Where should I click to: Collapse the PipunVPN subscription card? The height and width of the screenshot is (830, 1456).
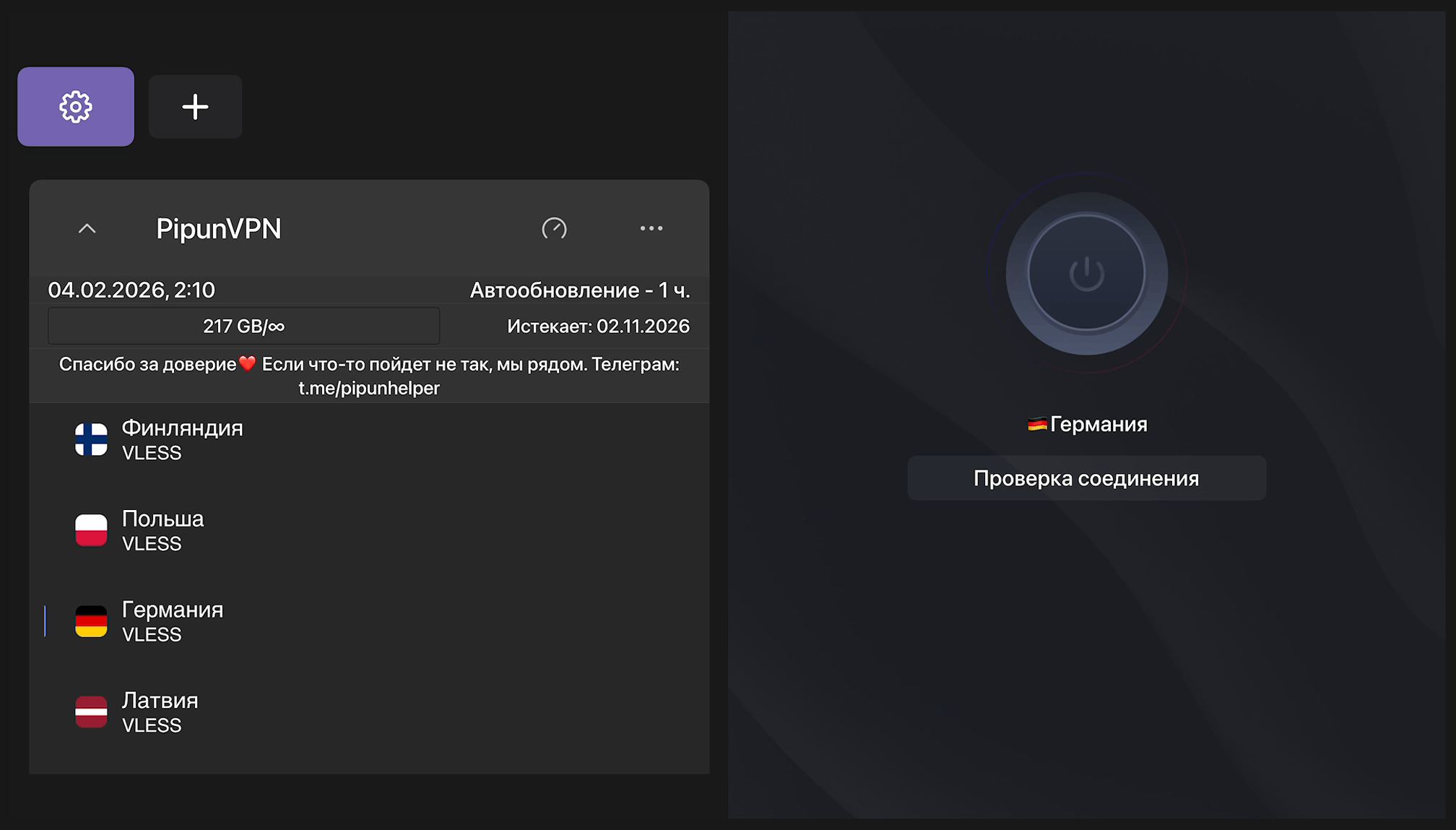tap(88, 228)
